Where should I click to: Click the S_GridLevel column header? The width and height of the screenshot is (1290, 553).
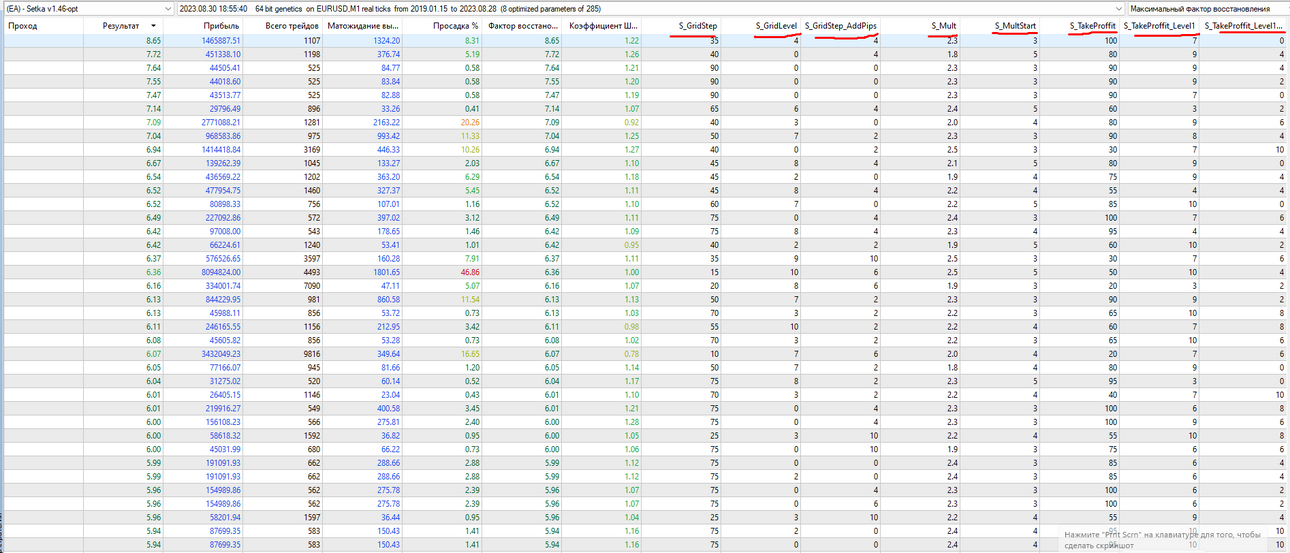(x=777, y=25)
